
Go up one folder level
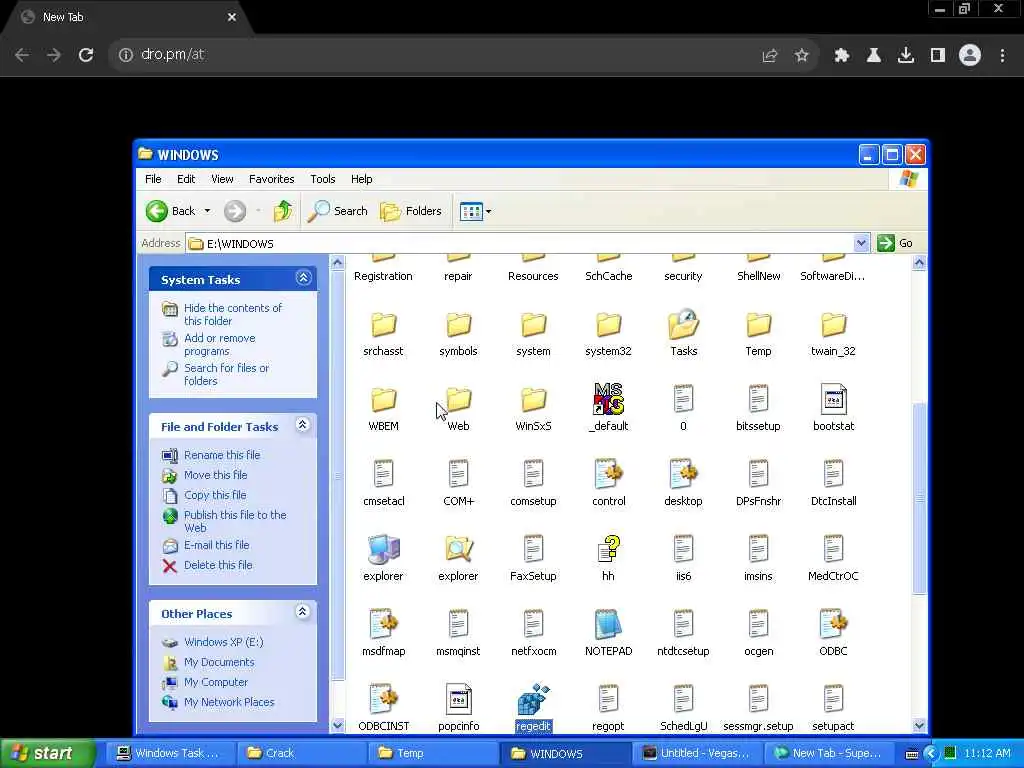(283, 211)
